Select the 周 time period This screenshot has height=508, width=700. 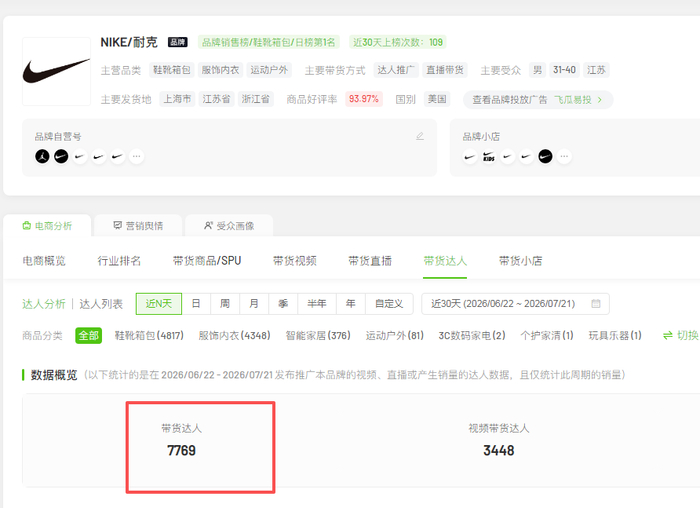225,304
